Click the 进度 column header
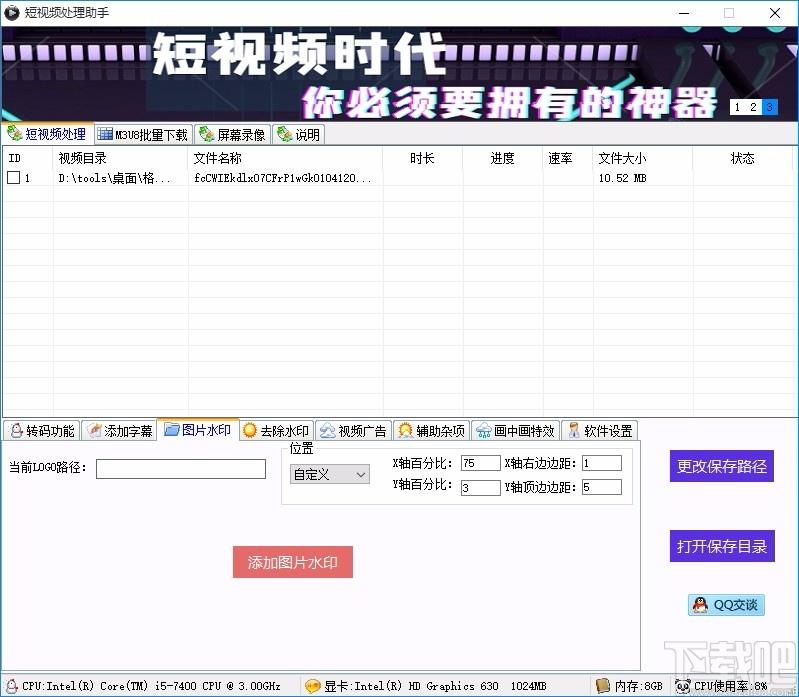This screenshot has width=799, height=697. pyautogui.click(x=502, y=158)
